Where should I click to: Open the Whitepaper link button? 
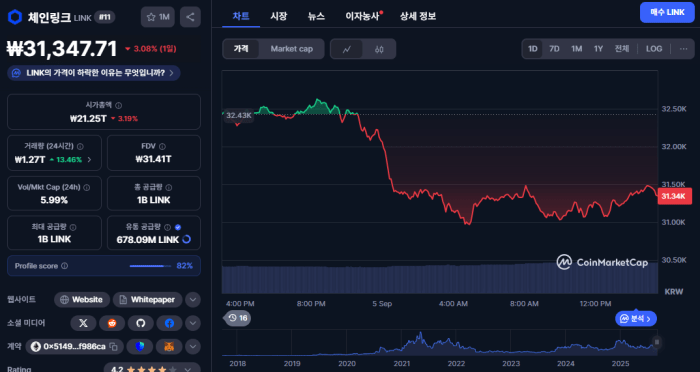click(x=147, y=300)
